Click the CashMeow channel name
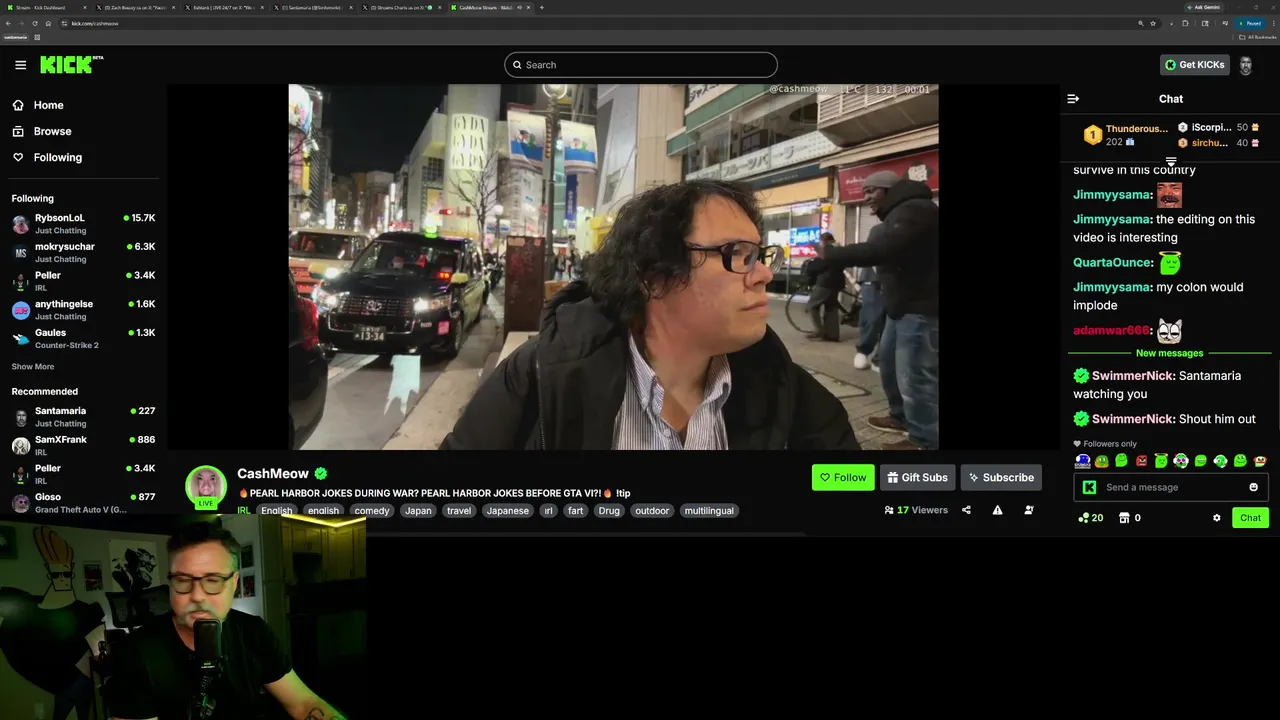The image size is (1280, 720). (x=273, y=474)
